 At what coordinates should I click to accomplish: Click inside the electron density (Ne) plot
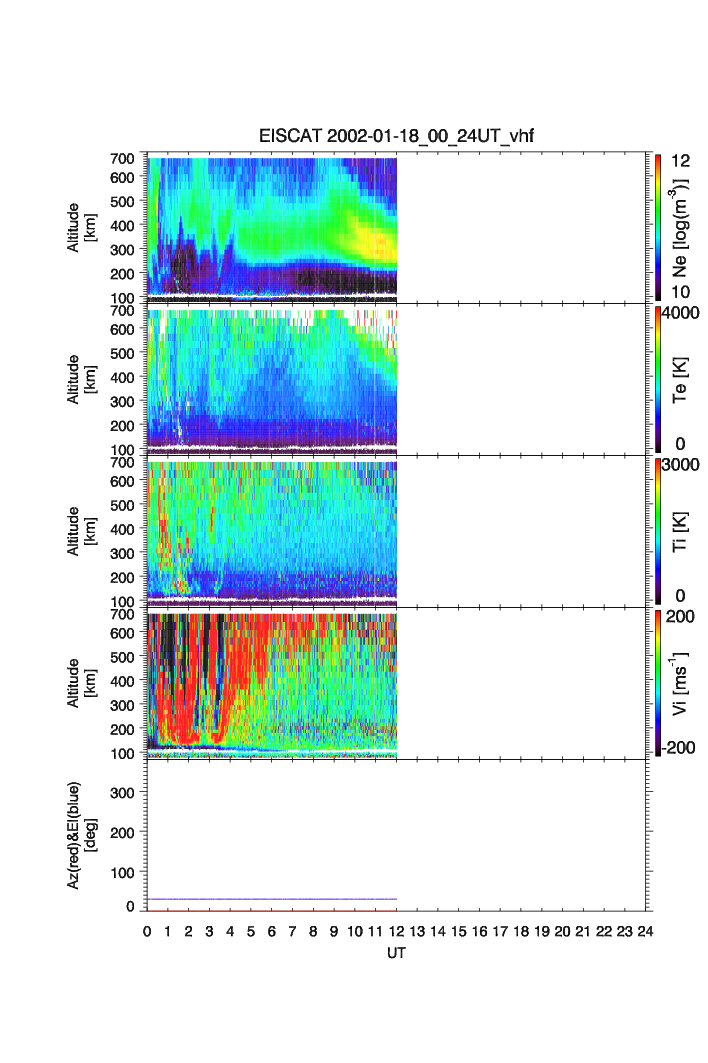[272, 226]
